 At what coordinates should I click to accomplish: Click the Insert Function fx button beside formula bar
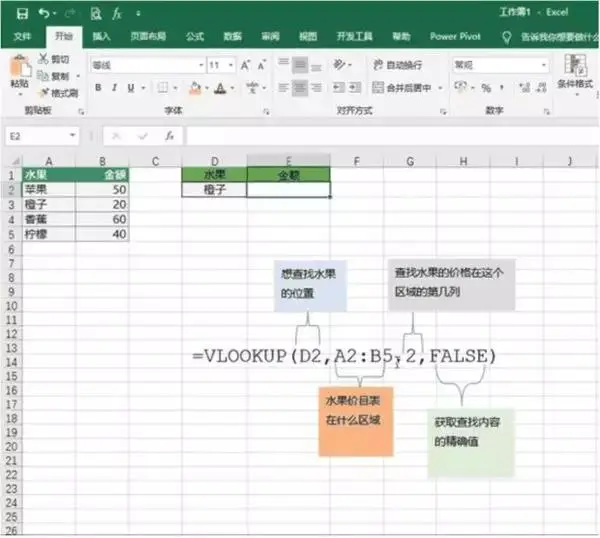170,136
